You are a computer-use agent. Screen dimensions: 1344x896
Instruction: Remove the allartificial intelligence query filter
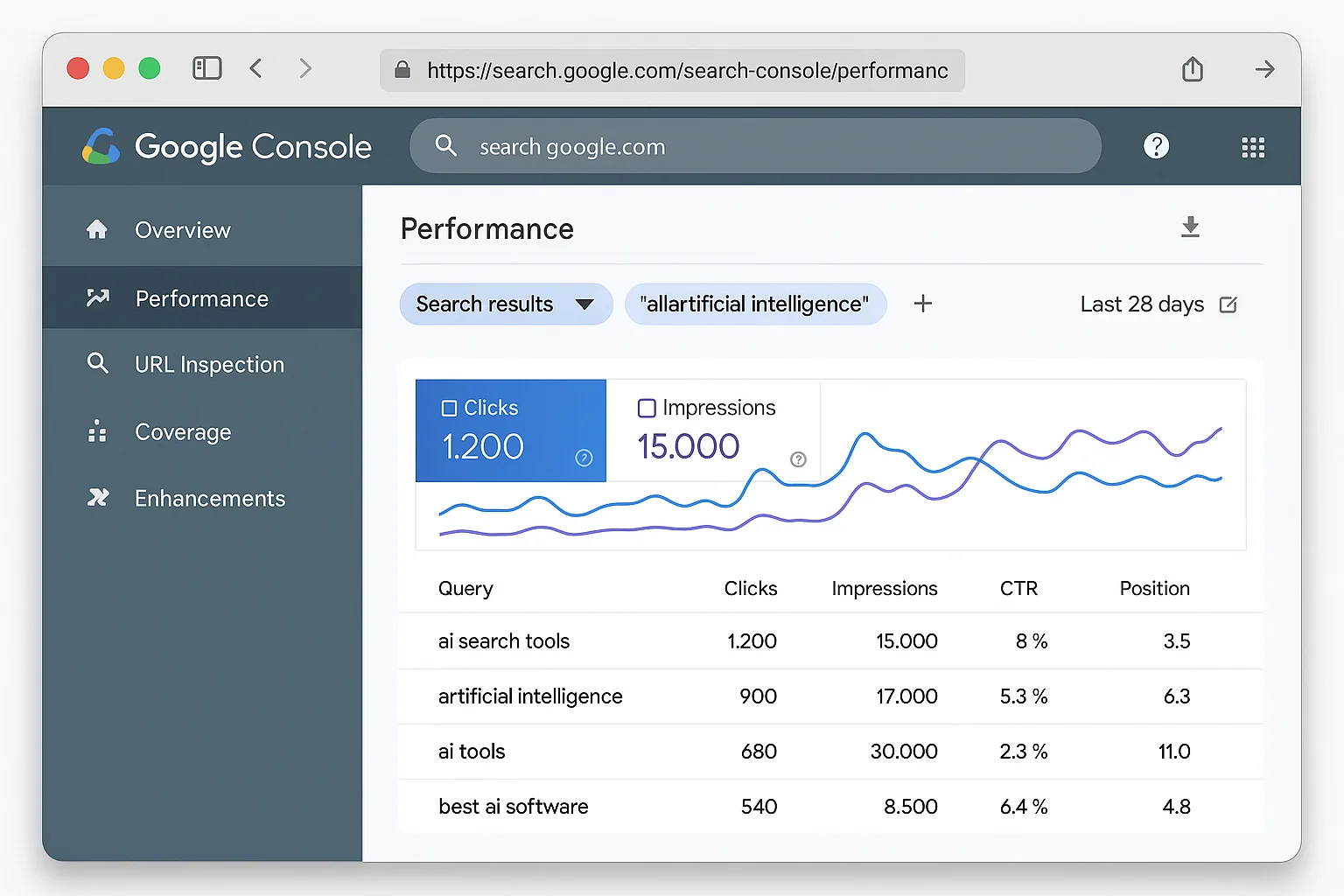point(755,304)
